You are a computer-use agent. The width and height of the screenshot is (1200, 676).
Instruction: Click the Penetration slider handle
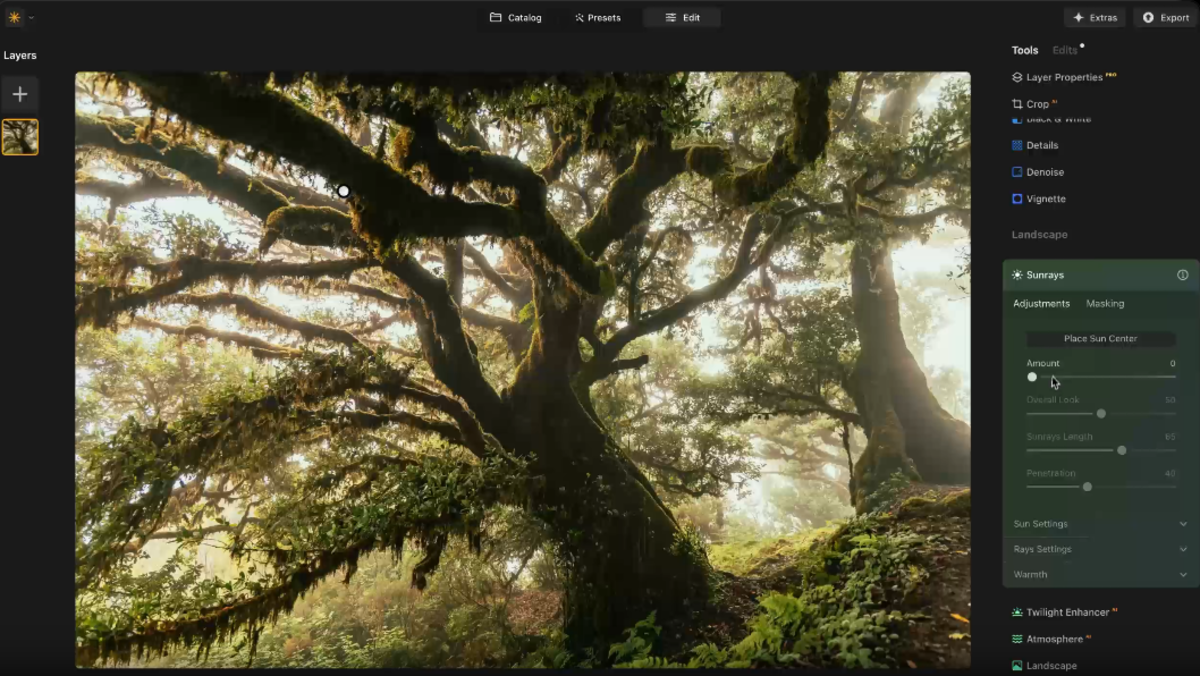[x=1087, y=487]
